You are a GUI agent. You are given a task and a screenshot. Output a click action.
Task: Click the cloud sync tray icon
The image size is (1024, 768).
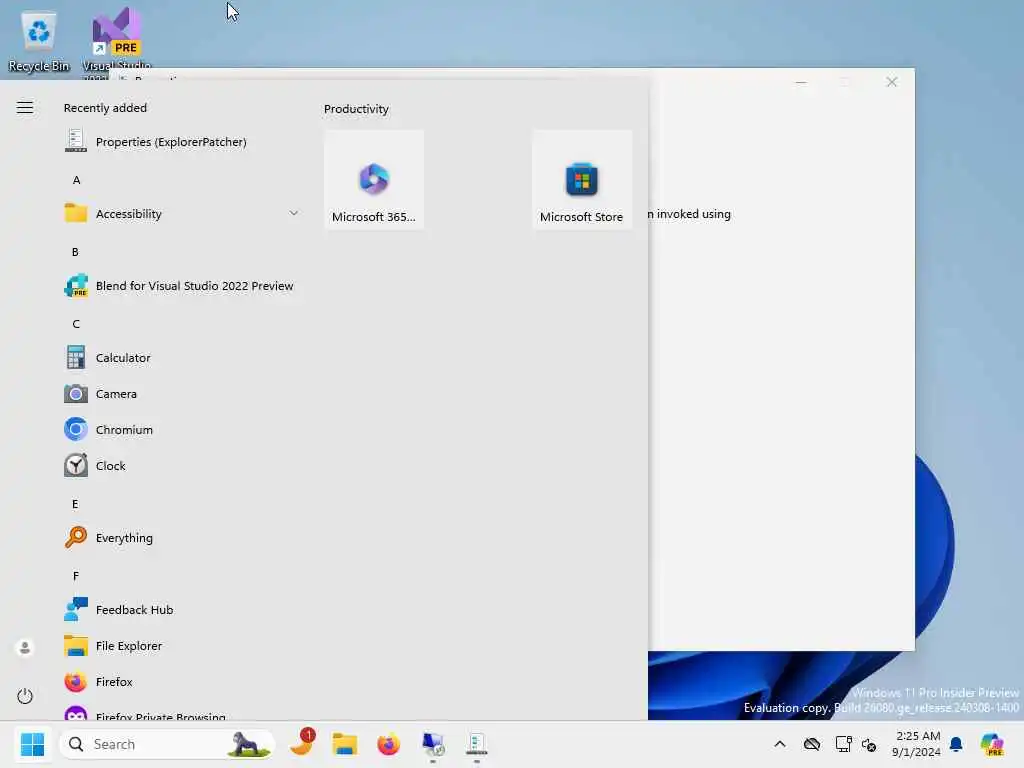(812, 744)
